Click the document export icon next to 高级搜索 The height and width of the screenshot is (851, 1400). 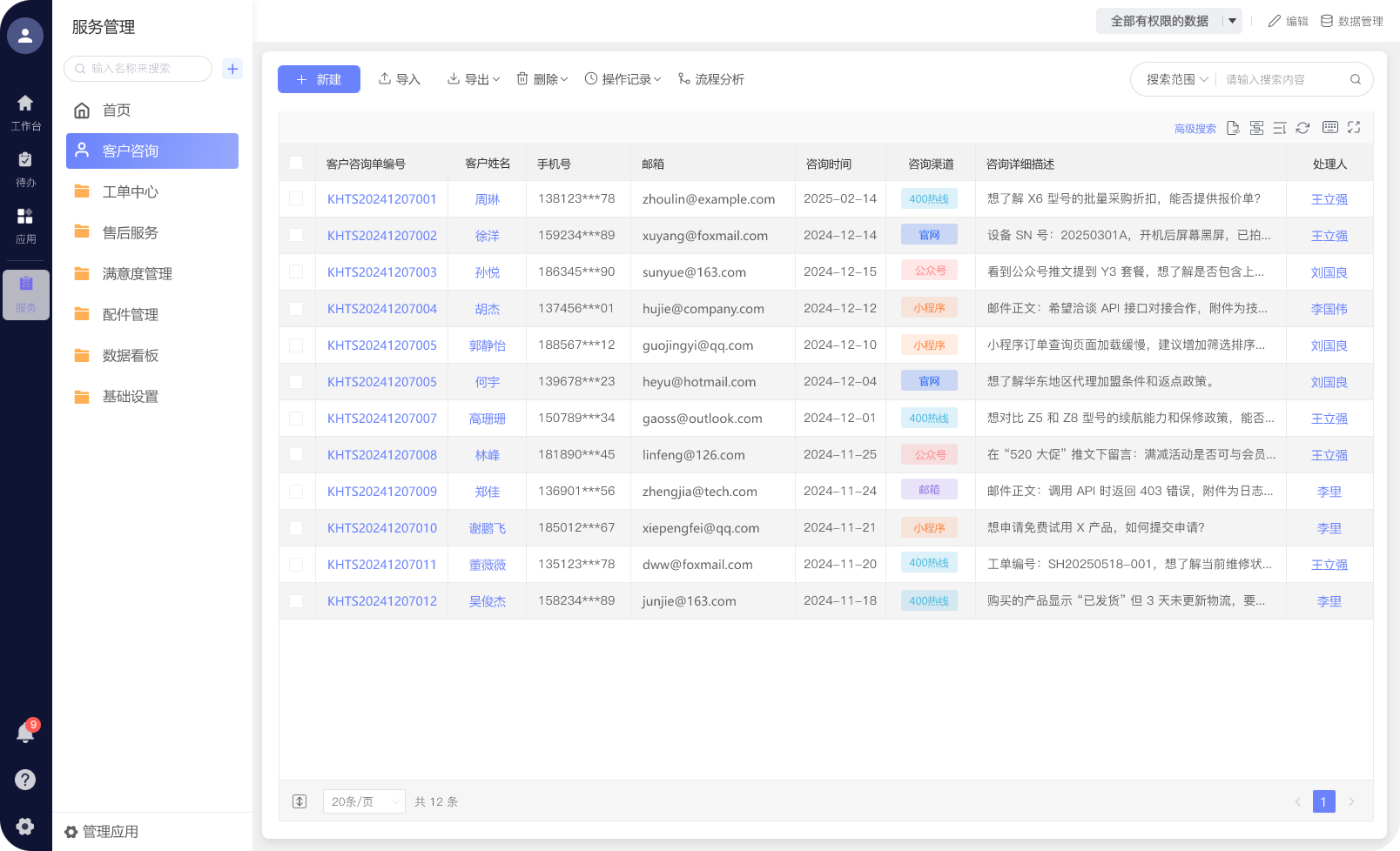1233,128
